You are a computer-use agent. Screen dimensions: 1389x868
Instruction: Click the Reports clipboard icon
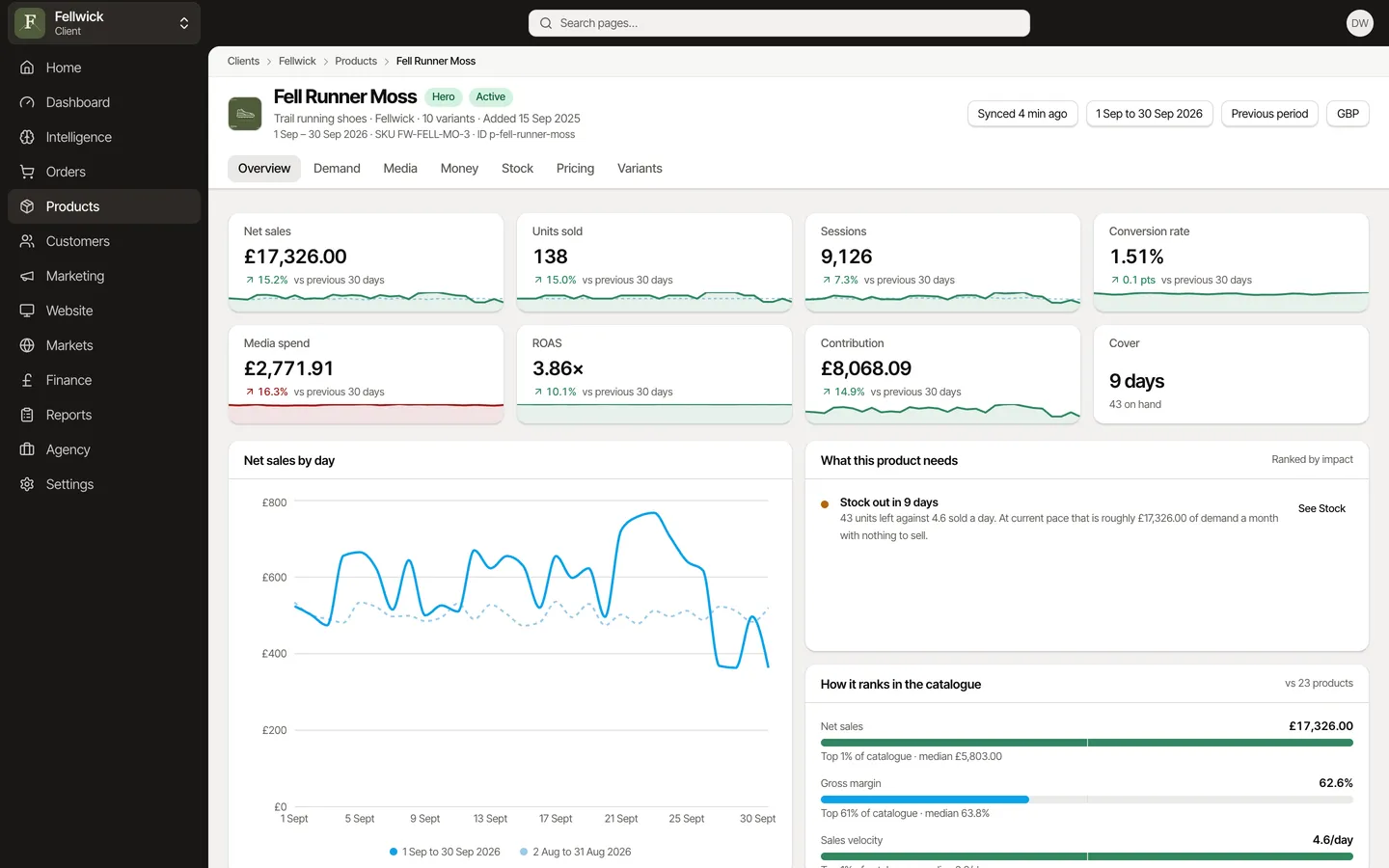pyautogui.click(x=27, y=415)
